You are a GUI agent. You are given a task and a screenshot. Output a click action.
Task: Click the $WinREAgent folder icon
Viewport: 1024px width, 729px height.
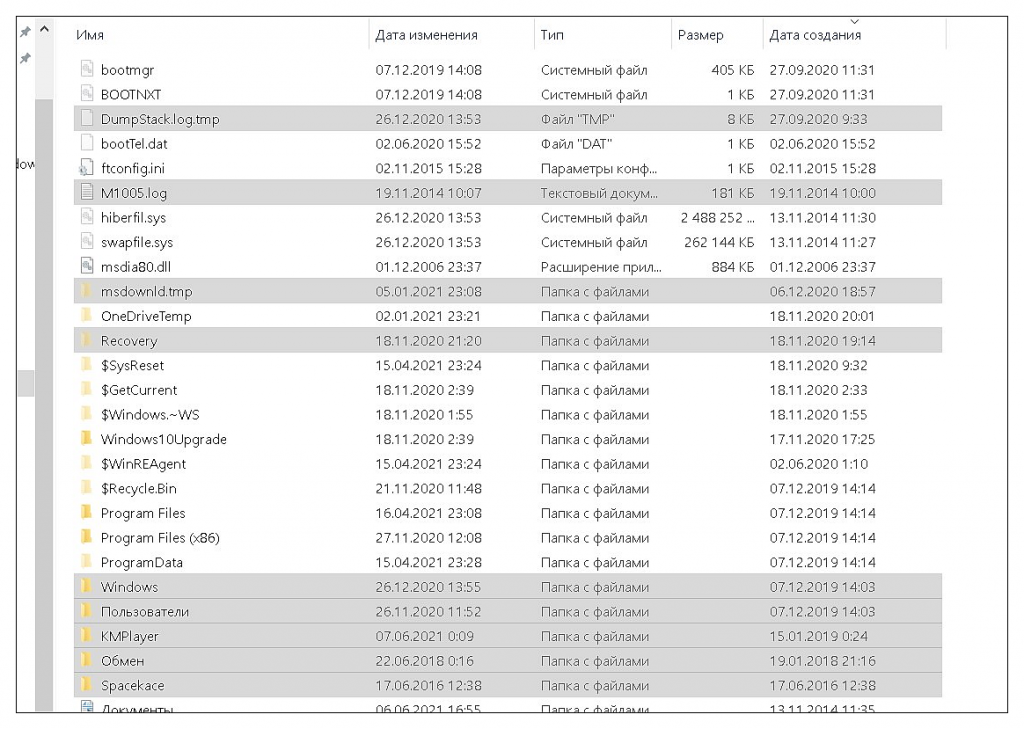(x=86, y=463)
